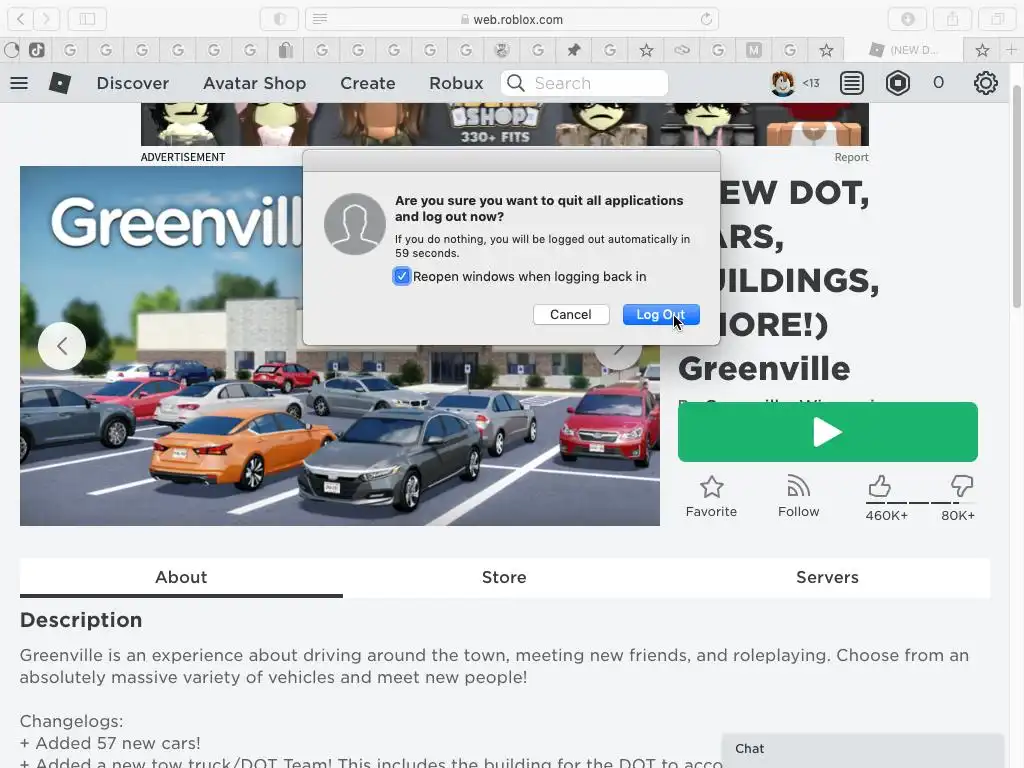Click the Report ad link
The image size is (1024, 768).
tap(851, 157)
